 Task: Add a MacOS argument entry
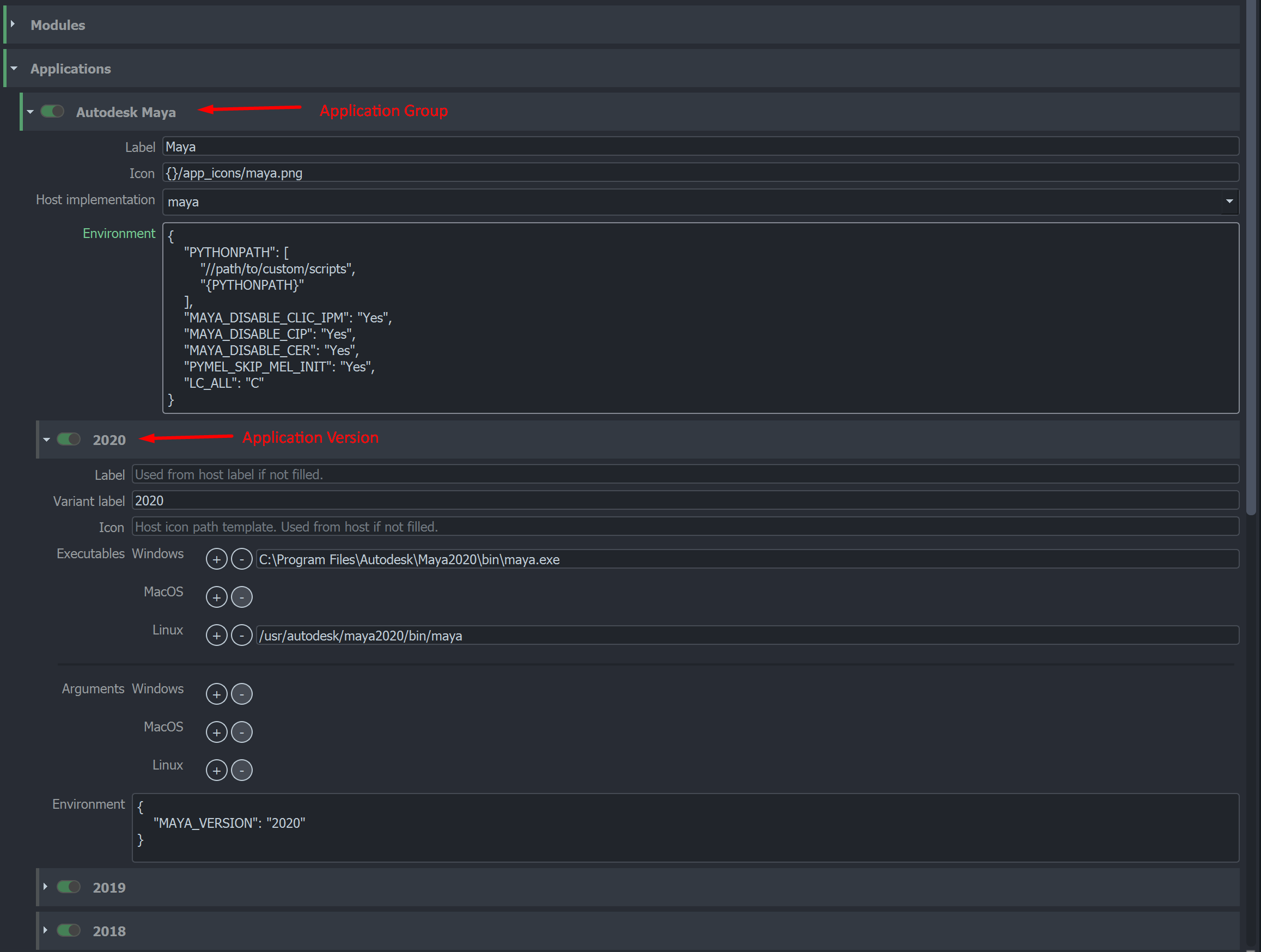pyautogui.click(x=216, y=732)
